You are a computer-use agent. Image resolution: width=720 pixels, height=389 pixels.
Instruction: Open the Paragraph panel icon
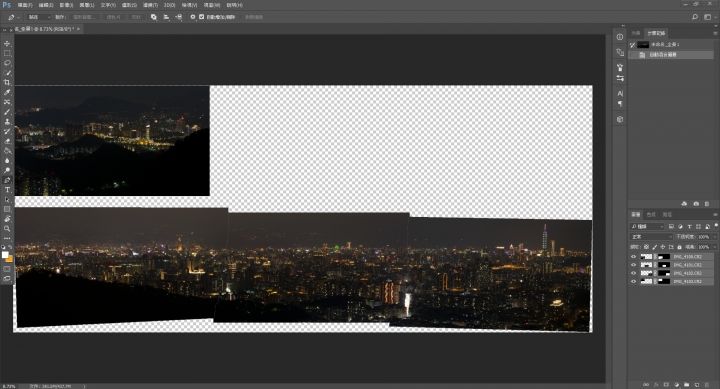[x=620, y=104]
